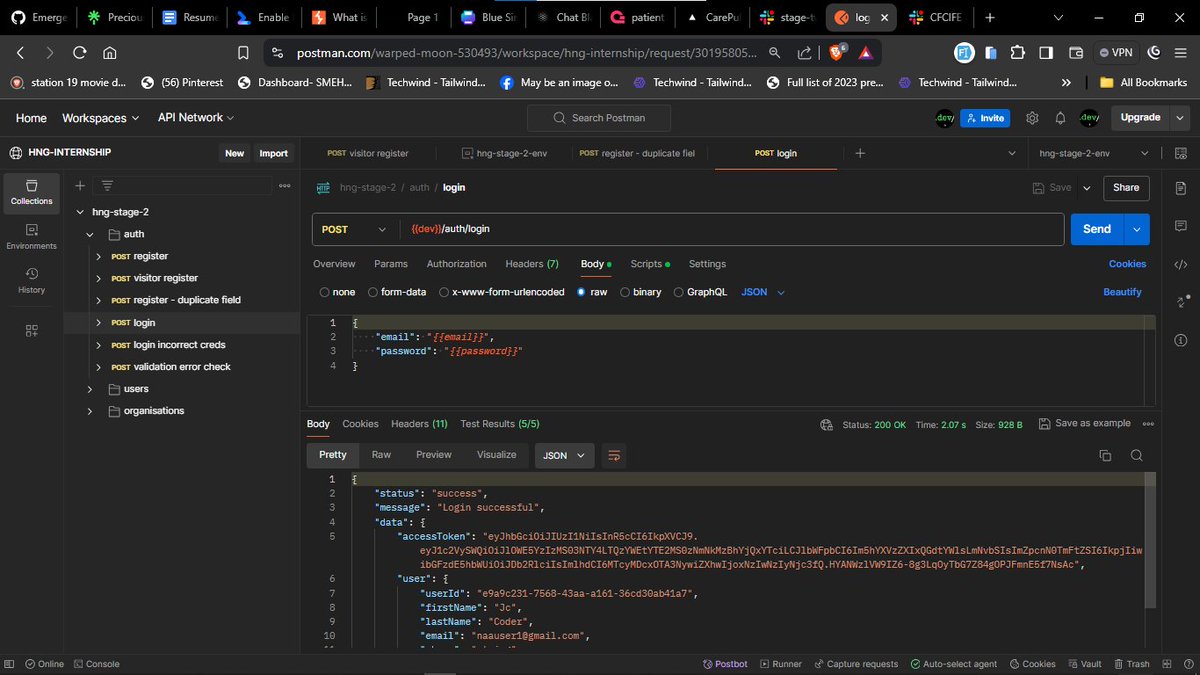Open the Send button dropdown arrow
The image size is (1200, 675).
[1137, 229]
